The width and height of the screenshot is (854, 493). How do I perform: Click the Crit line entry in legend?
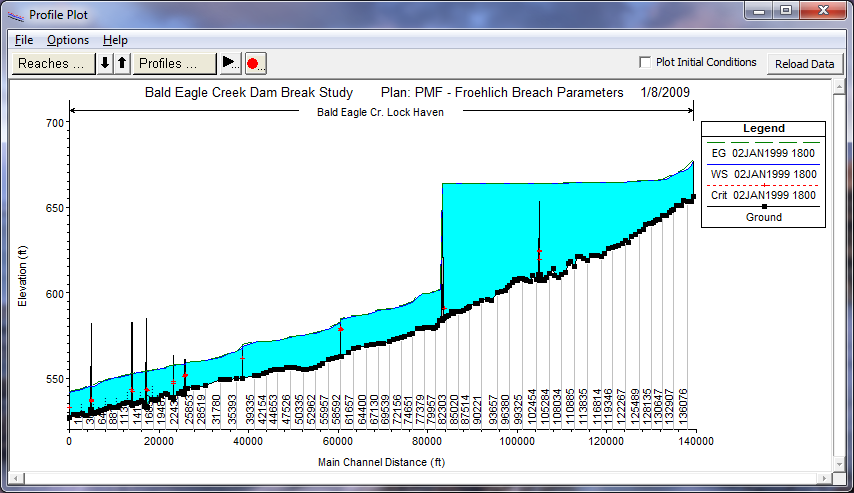[x=763, y=196]
